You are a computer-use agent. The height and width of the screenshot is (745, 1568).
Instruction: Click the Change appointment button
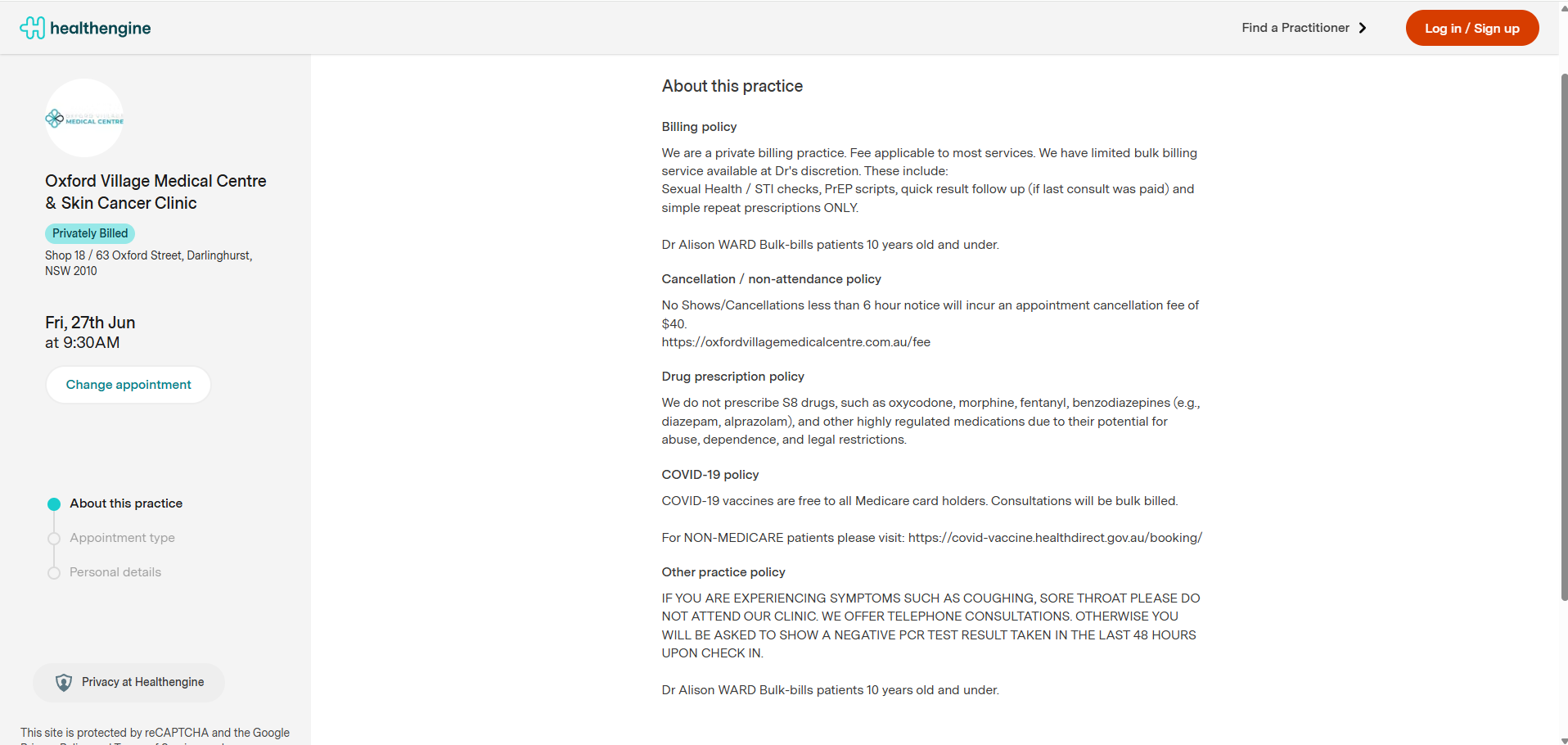pos(128,385)
